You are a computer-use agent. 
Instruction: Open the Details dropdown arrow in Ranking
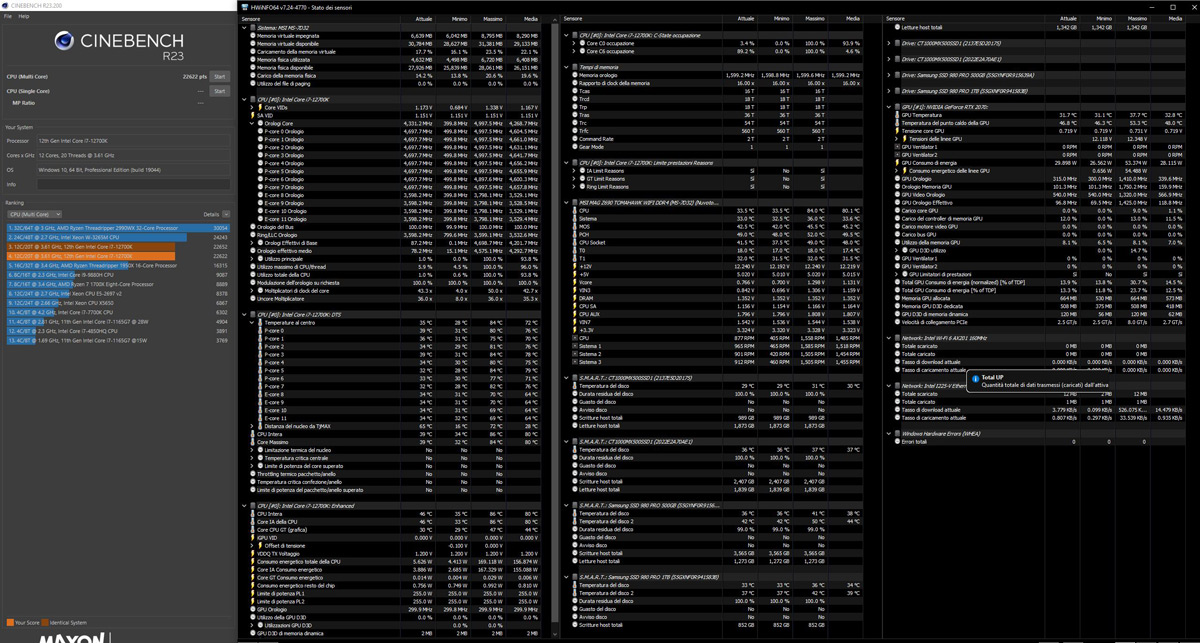coord(226,214)
